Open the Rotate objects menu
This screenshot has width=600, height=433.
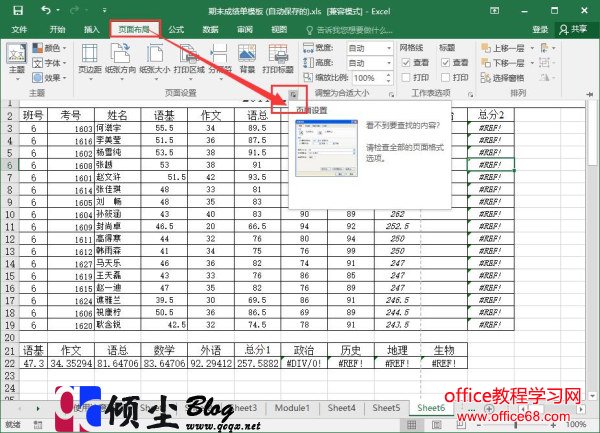548,78
